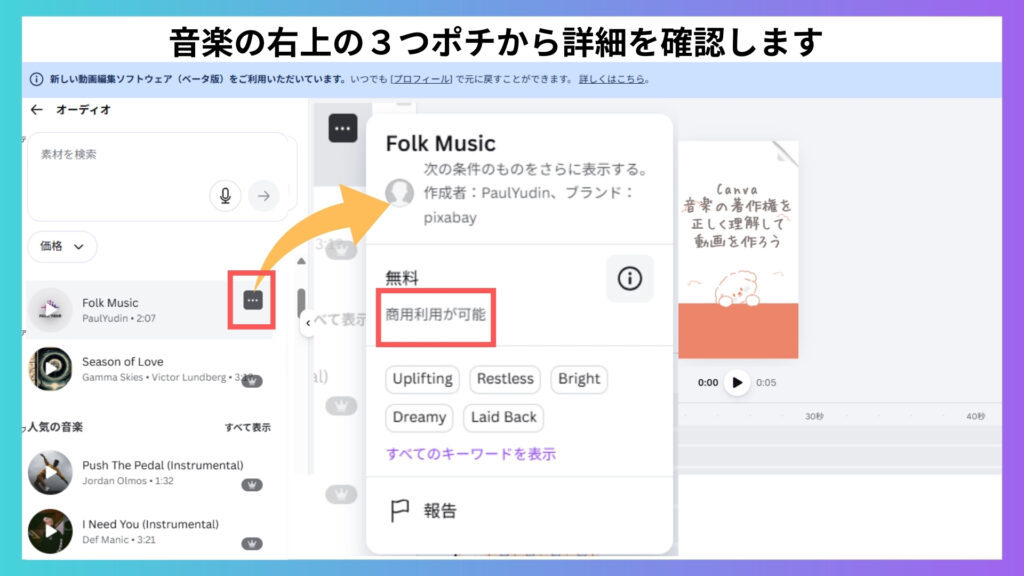The height and width of the screenshot is (576, 1024).
Task: Open the 価格 price filter dropdown
Action: [62, 245]
